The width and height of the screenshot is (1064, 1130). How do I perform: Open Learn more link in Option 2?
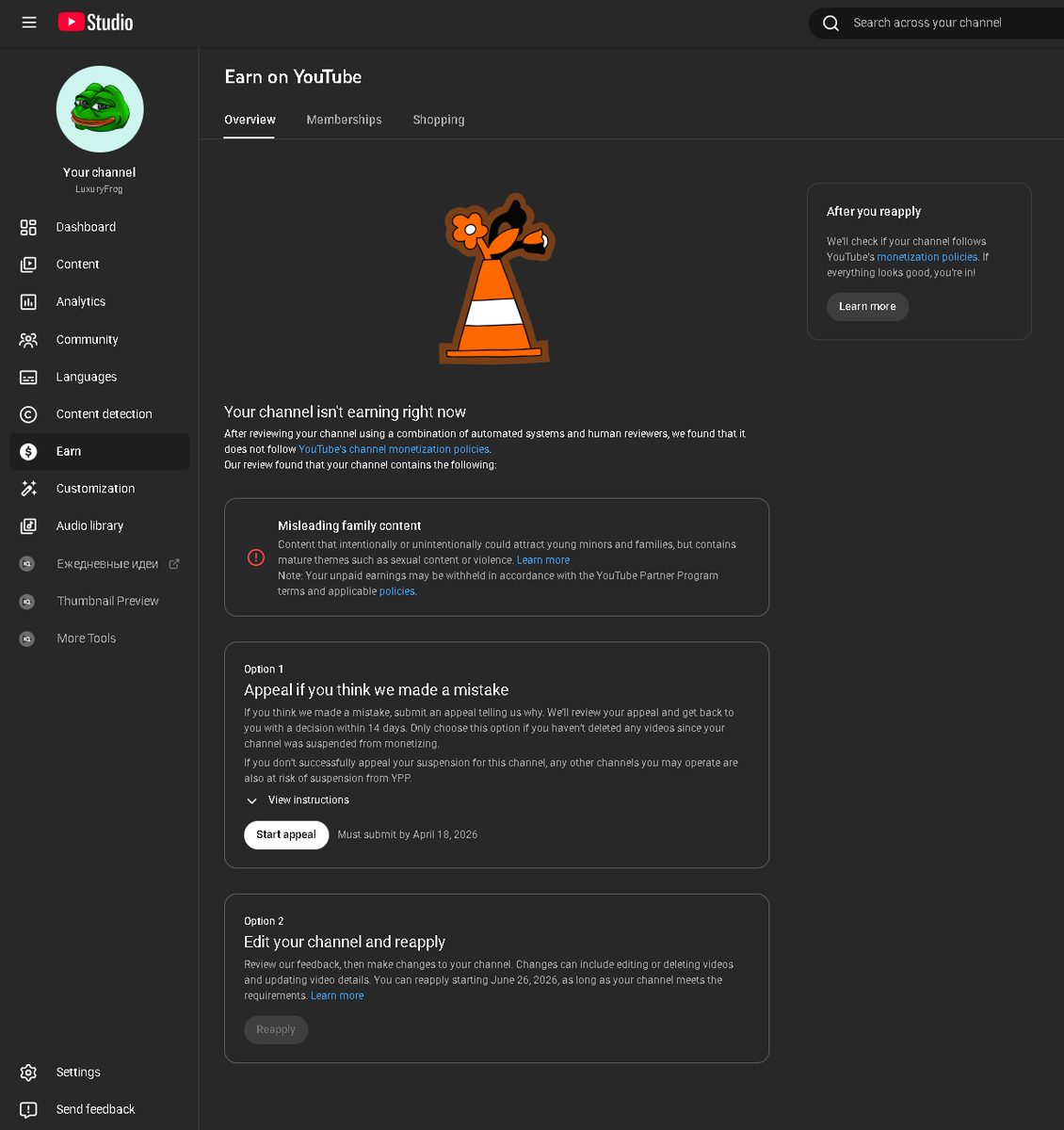(337, 996)
